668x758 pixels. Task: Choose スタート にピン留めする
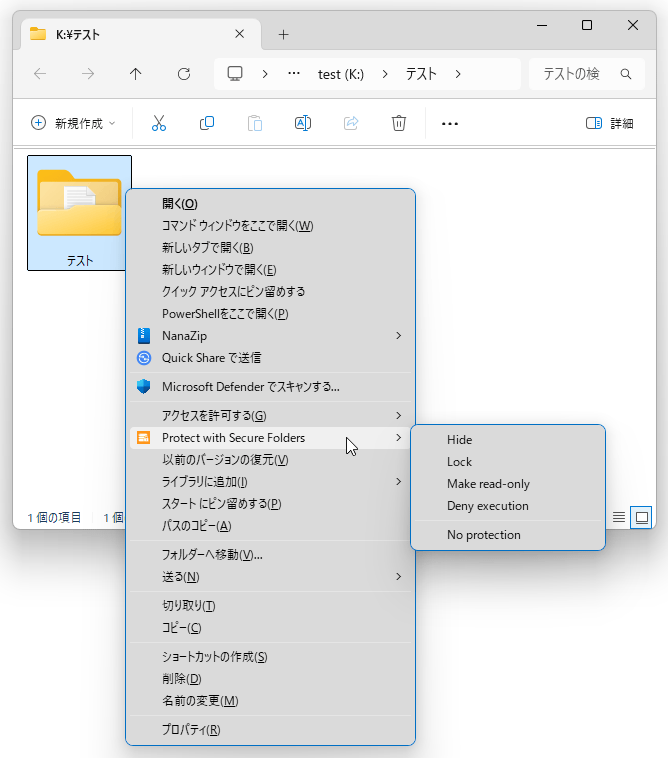[x=270, y=504]
